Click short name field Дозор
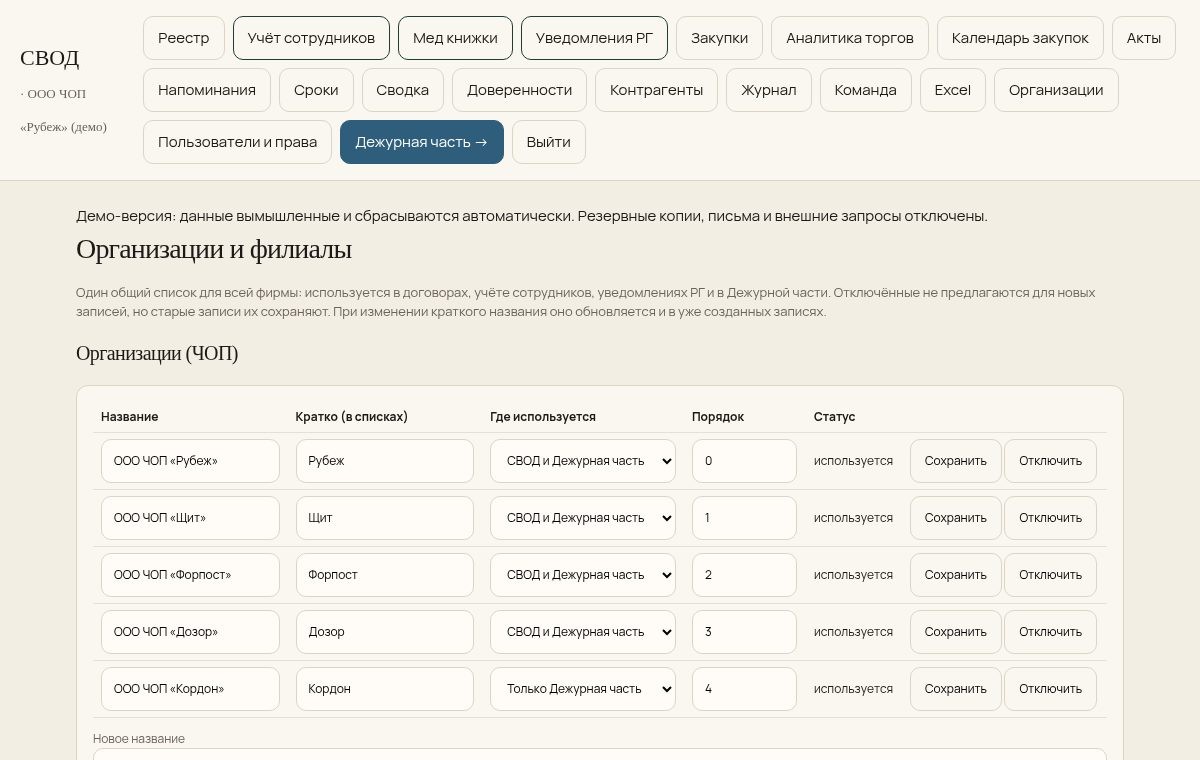The width and height of the screenshot is (1200, 760). [385, 632]
